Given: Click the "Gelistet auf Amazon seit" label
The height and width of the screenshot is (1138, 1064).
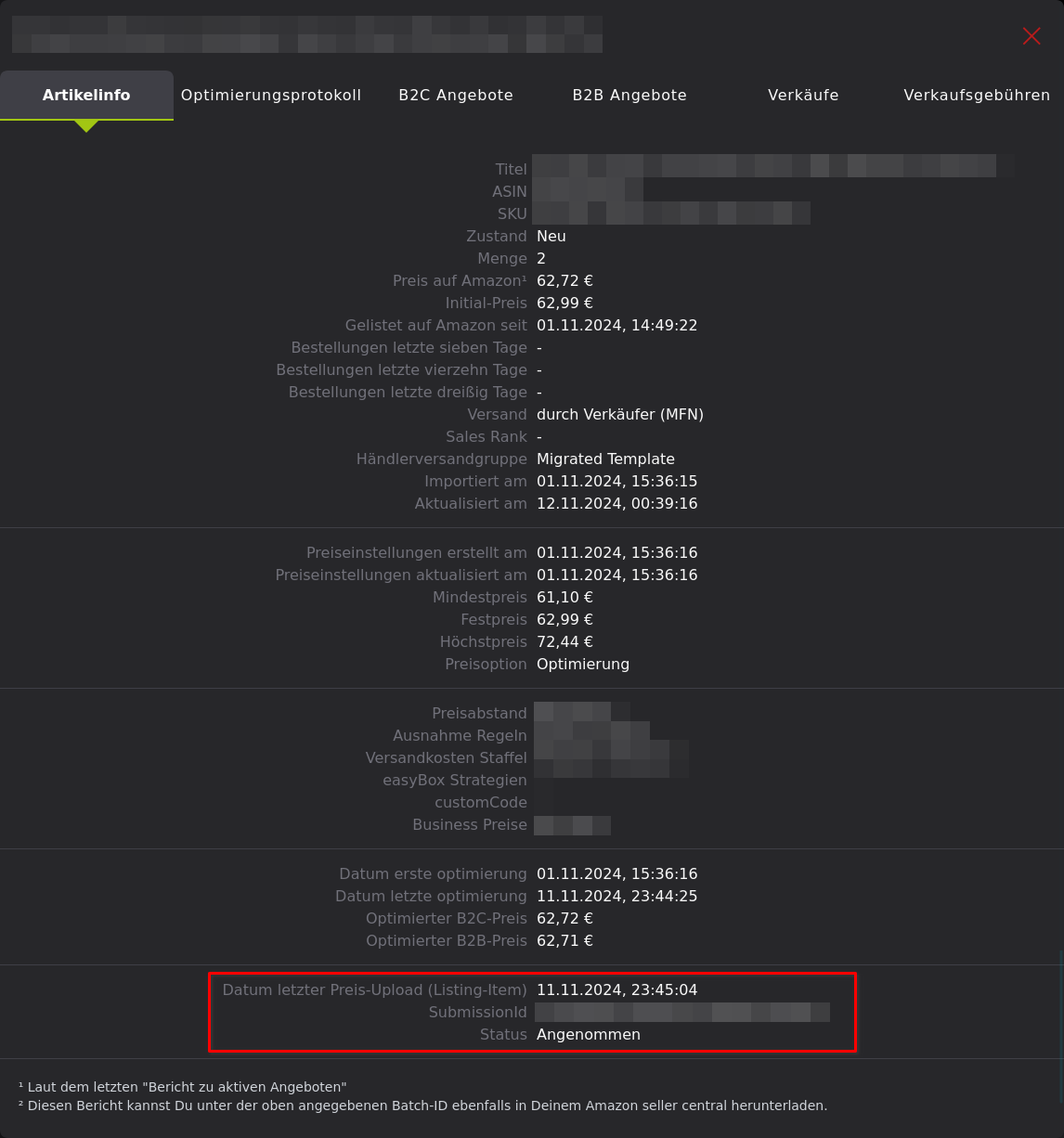Looking at the screenshot, I should pos(436,325).
